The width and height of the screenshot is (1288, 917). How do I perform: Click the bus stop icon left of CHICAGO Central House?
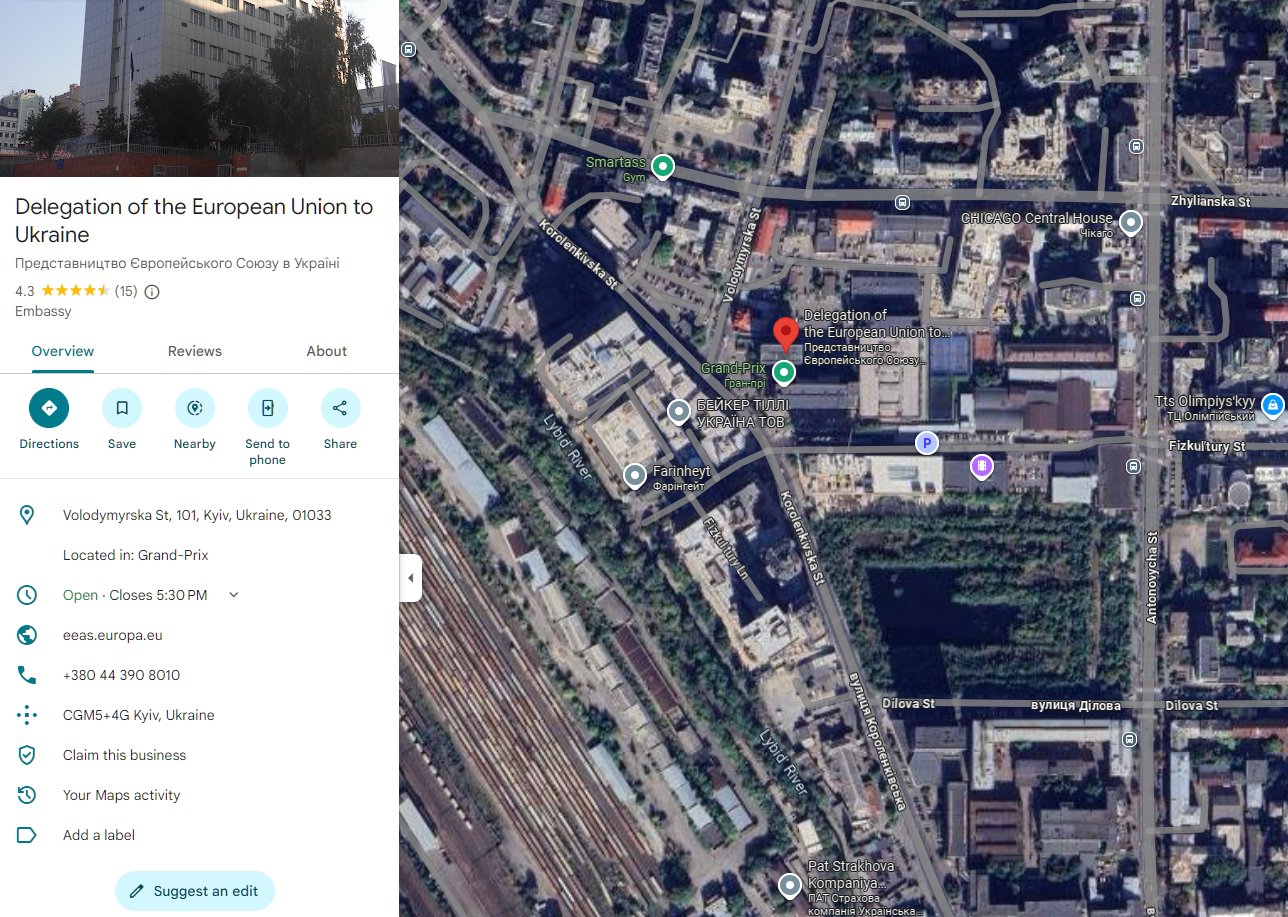point(902,202)
